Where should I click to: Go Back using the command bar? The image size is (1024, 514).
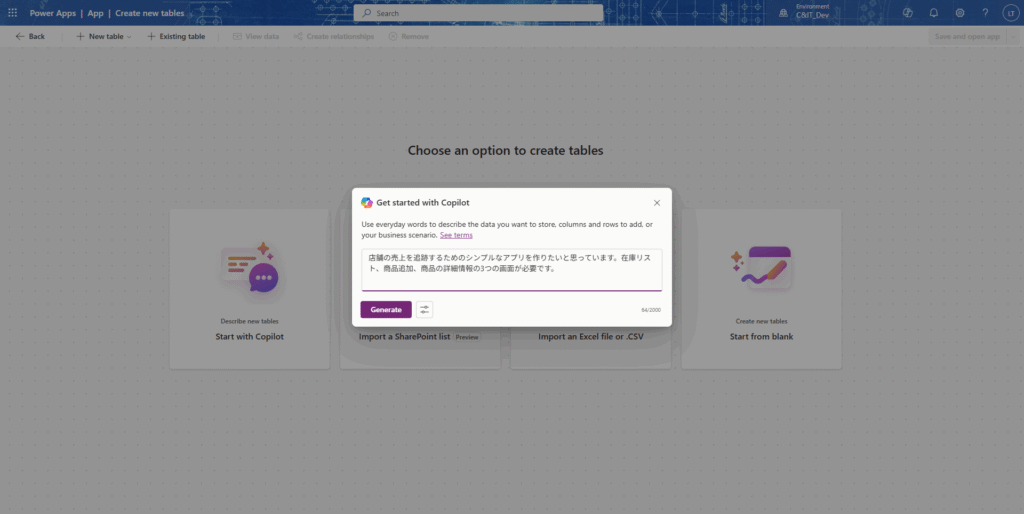pos(30,36)
